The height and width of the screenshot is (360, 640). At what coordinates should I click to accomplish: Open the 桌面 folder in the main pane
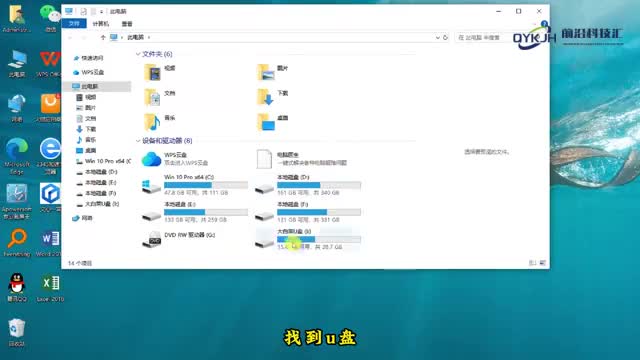pos(266,122)
